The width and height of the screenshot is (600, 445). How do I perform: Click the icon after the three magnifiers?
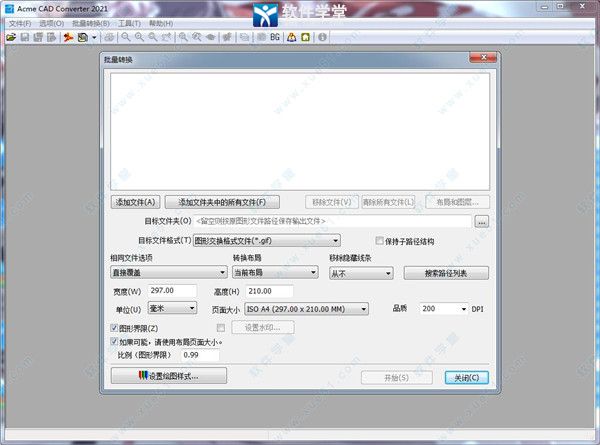[166, 37]
